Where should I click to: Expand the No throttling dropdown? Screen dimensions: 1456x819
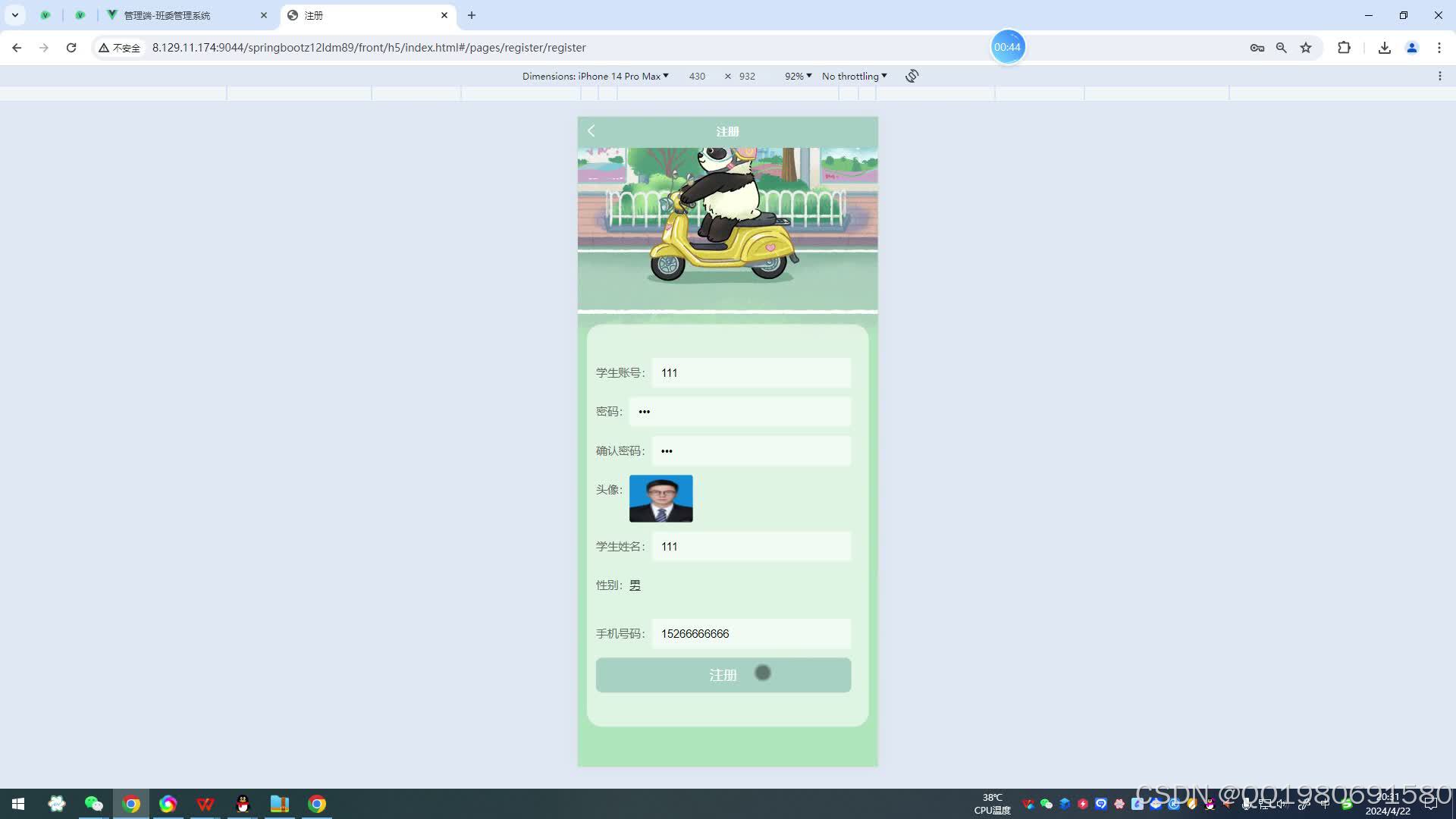[854, 76]
